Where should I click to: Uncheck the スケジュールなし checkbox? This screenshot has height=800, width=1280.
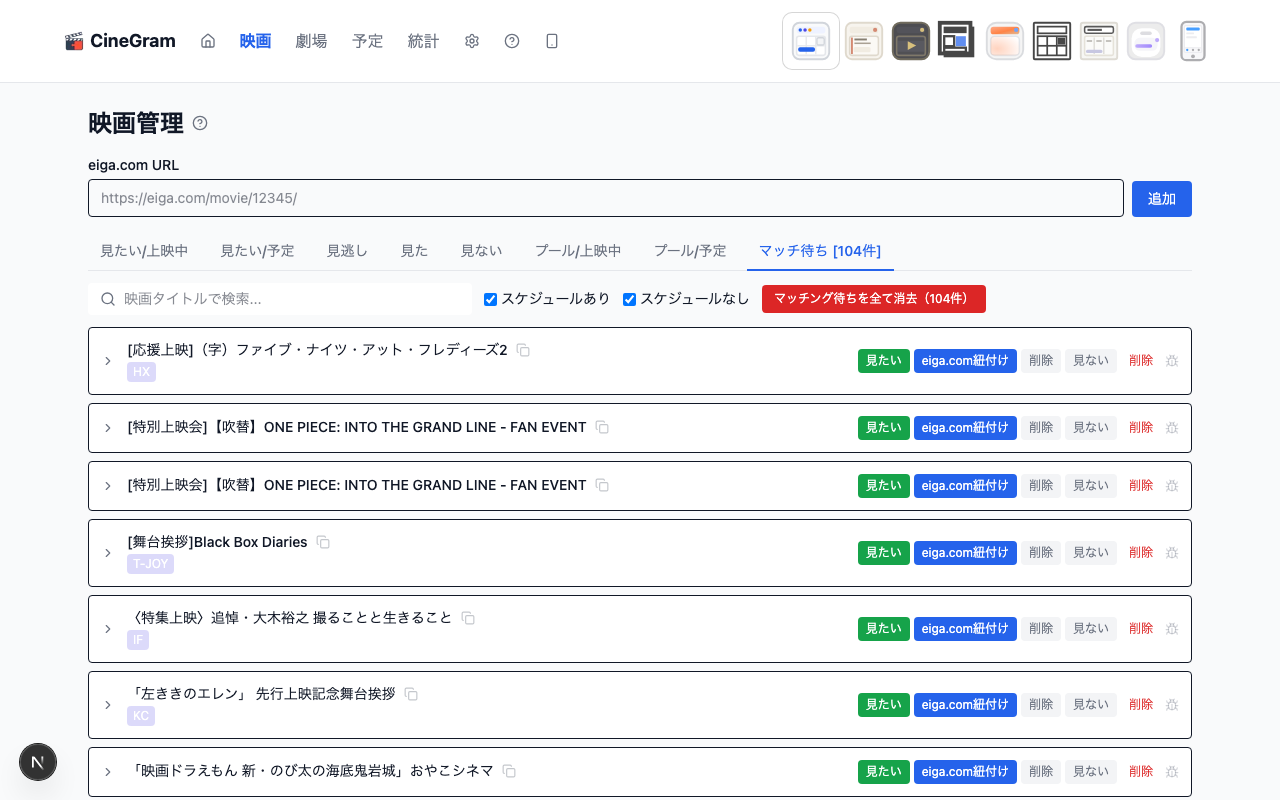[x=630, y=299]
